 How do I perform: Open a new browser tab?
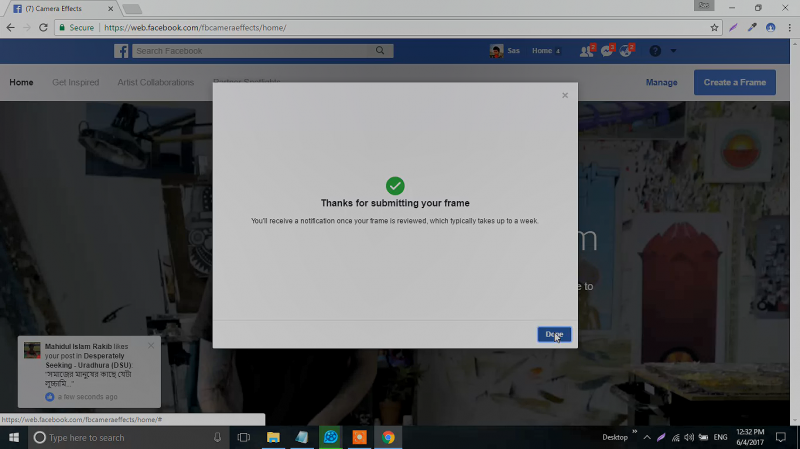pos(132,9)
